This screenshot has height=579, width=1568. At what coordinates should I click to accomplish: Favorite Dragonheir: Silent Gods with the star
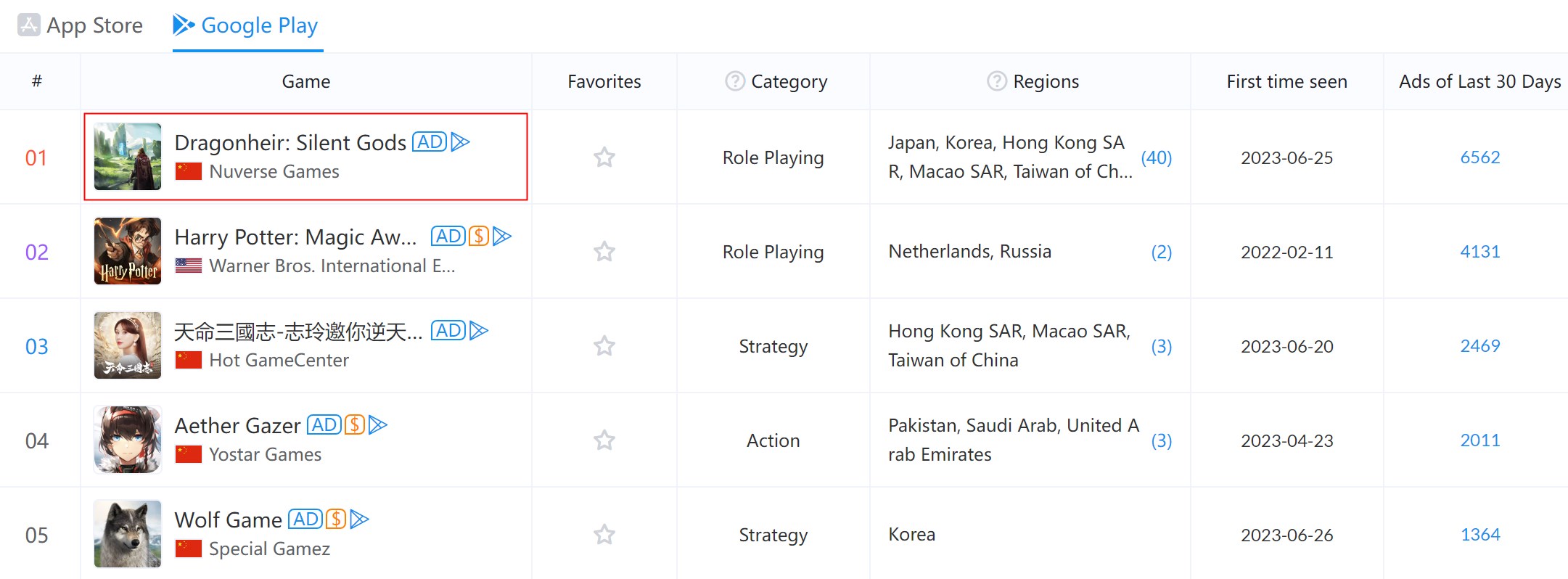click(604, 157)
